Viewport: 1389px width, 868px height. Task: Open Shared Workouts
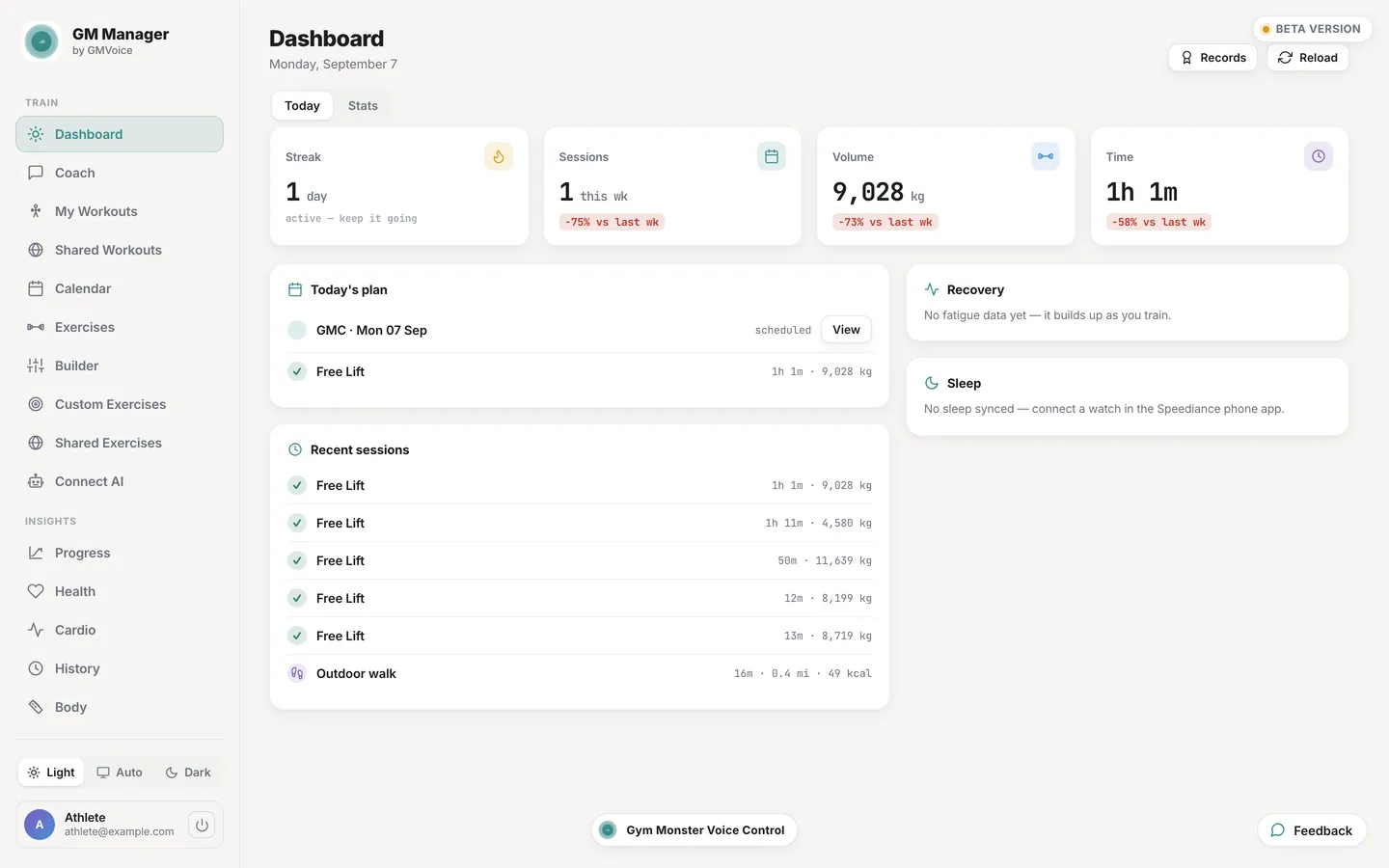[x=120, y=250]
